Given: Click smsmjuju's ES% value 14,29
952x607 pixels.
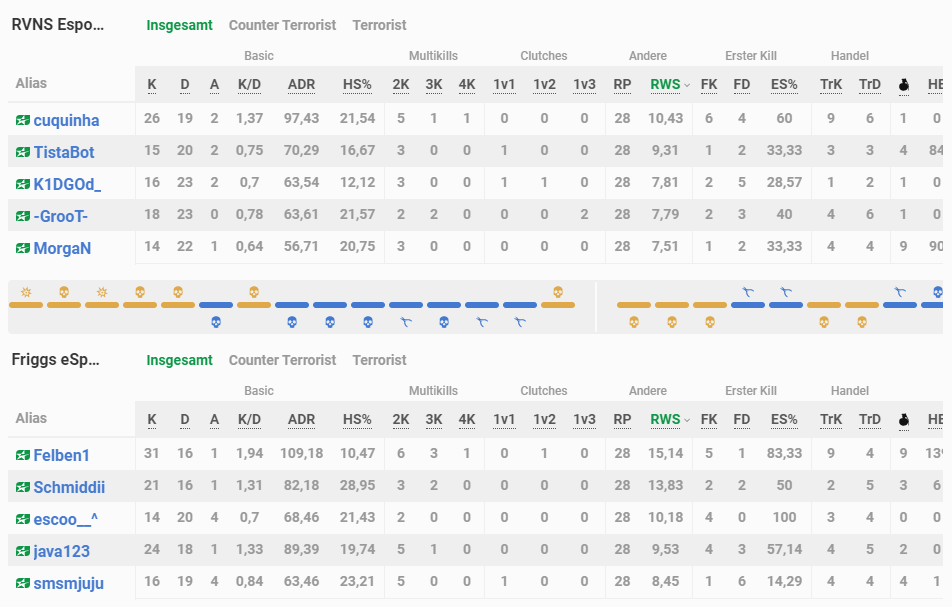Looking at the screenshot, I should point(784,582).
